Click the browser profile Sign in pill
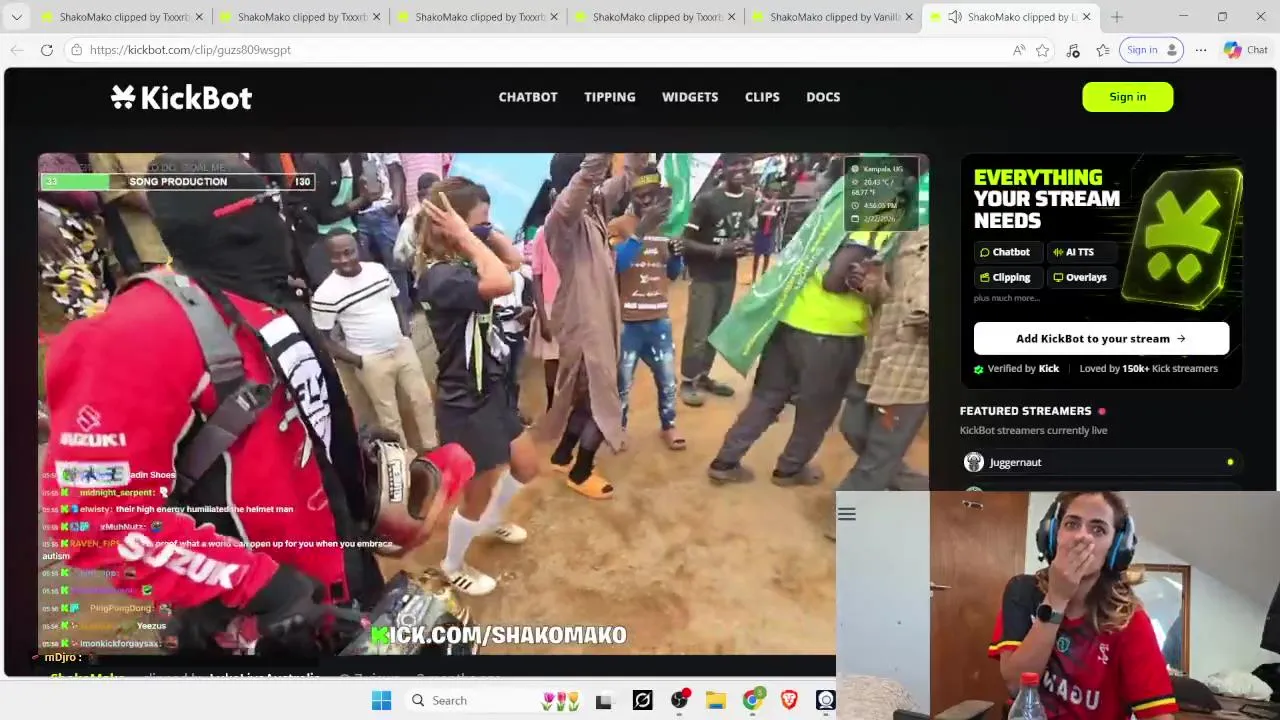Image resolution: width=1280 pixels, height=720 pixels. 1151,50
